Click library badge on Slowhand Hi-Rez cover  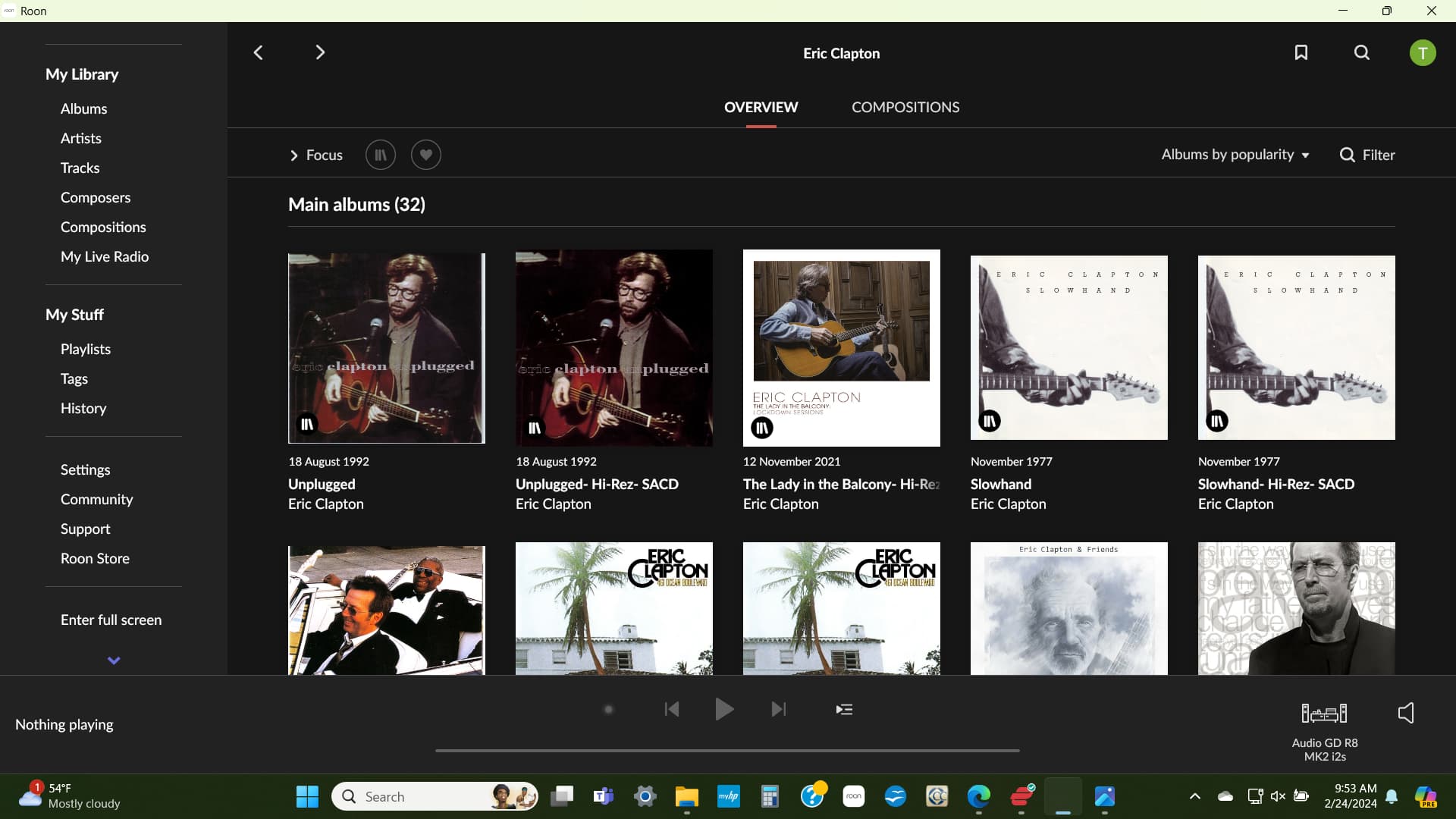point(1217,421)
